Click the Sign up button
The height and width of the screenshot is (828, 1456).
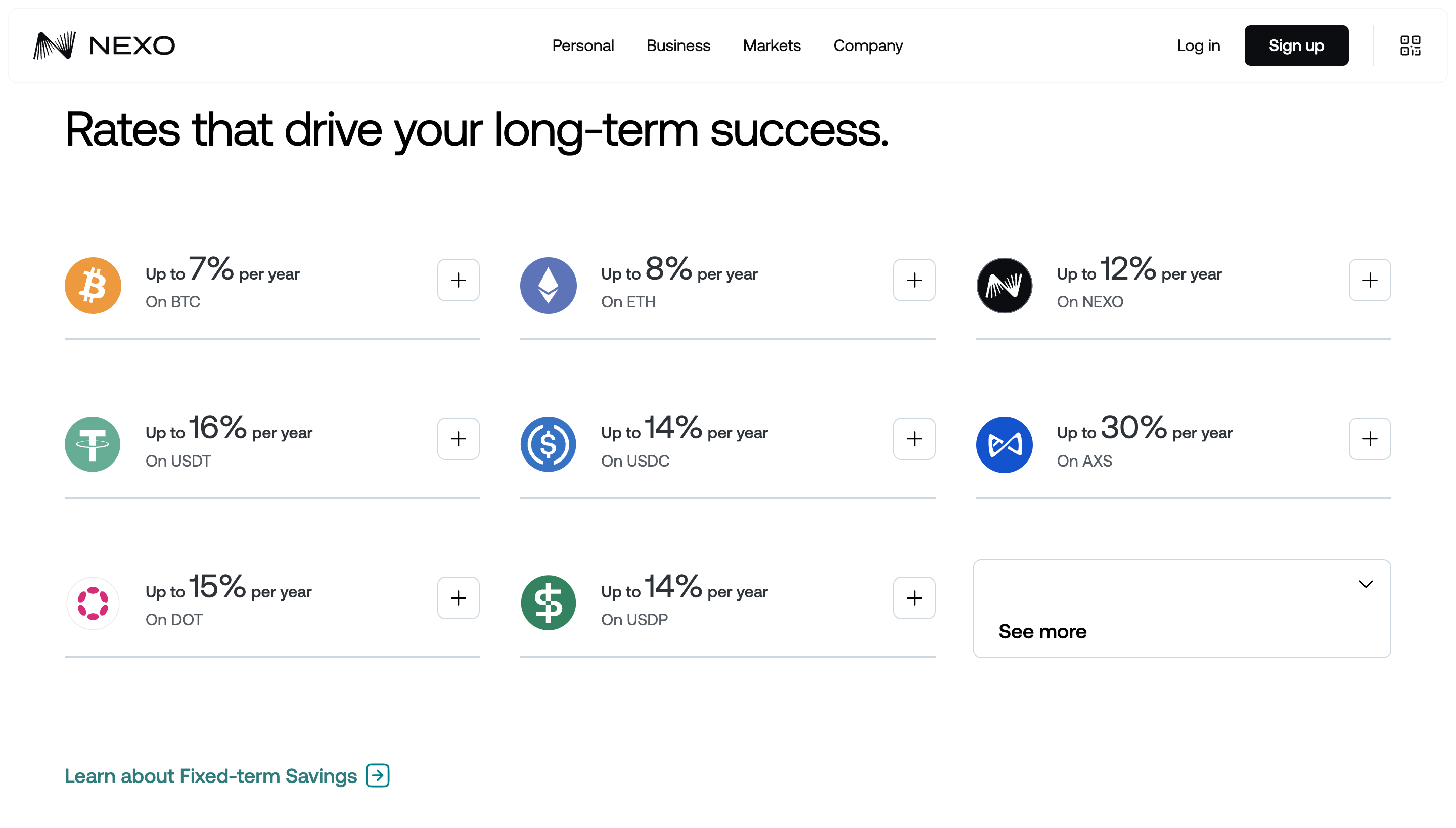click(x=1296, y=45)
